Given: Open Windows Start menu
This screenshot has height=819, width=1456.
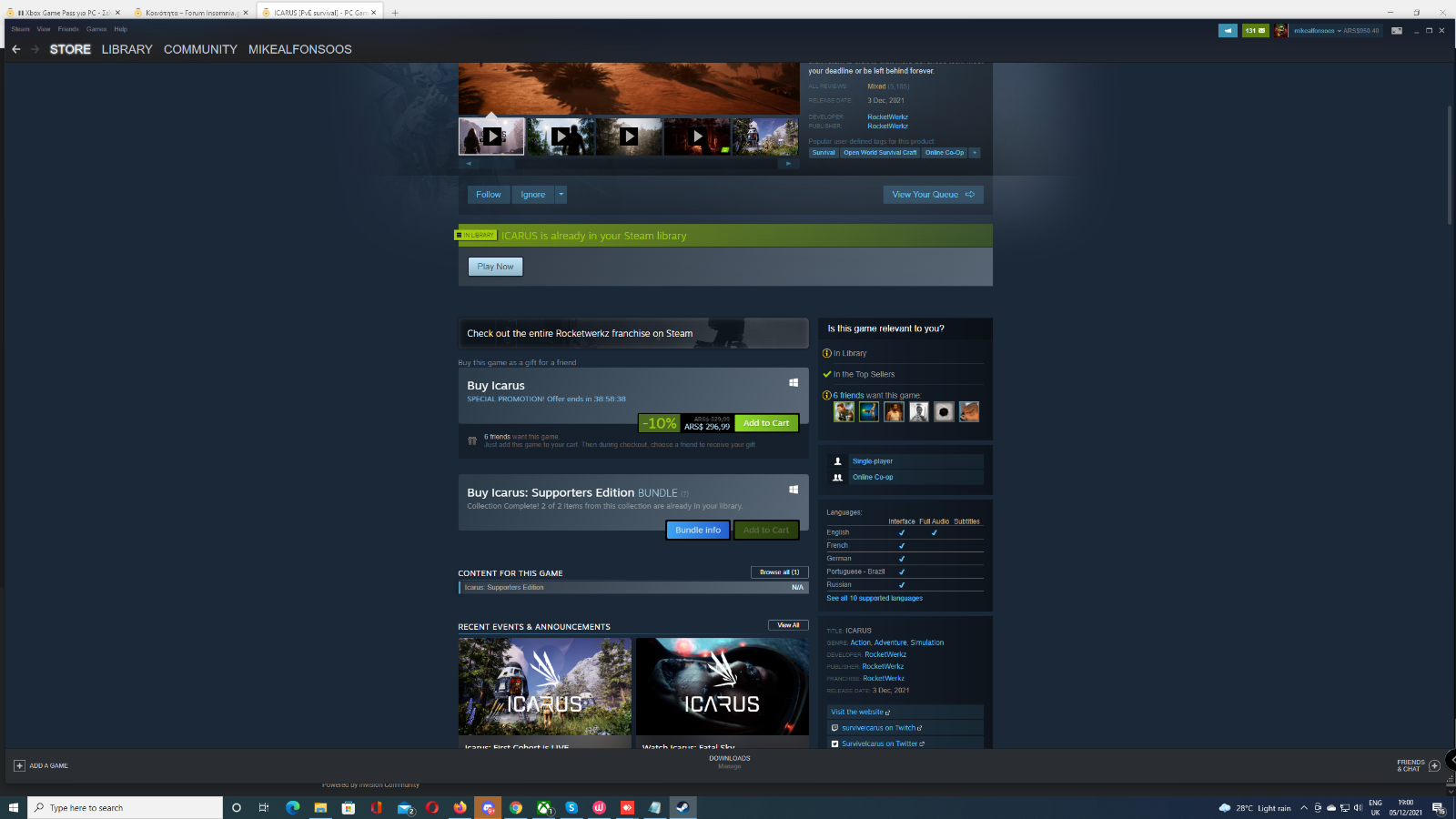Looking at the screenshot, I should pos(14,807).
